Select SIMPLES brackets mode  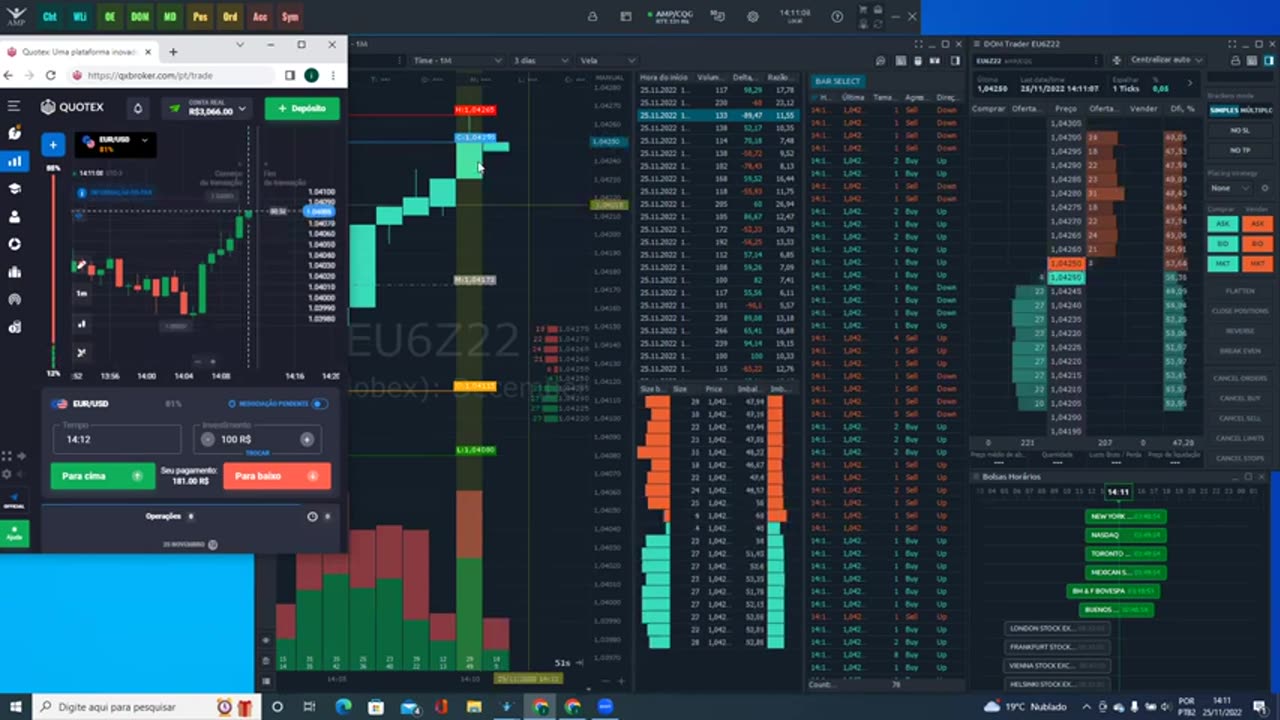point(1224,110)
